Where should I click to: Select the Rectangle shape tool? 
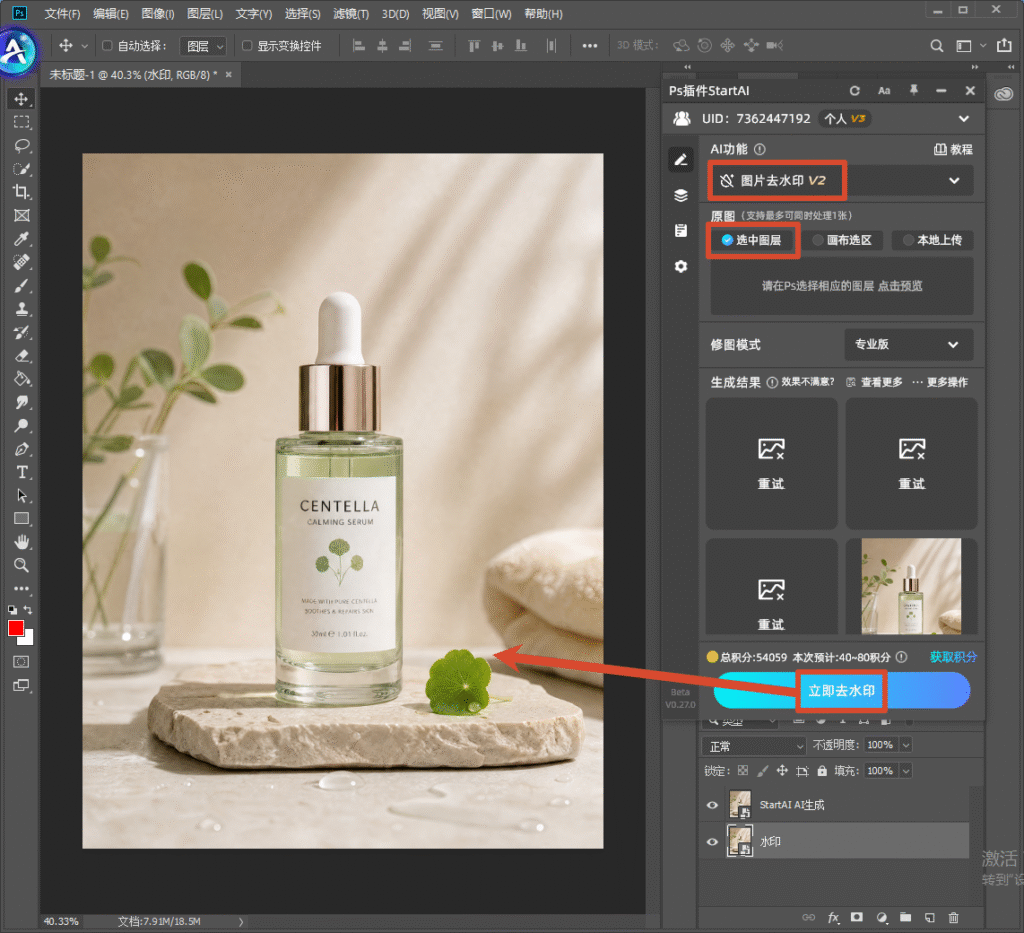point(22,519)
